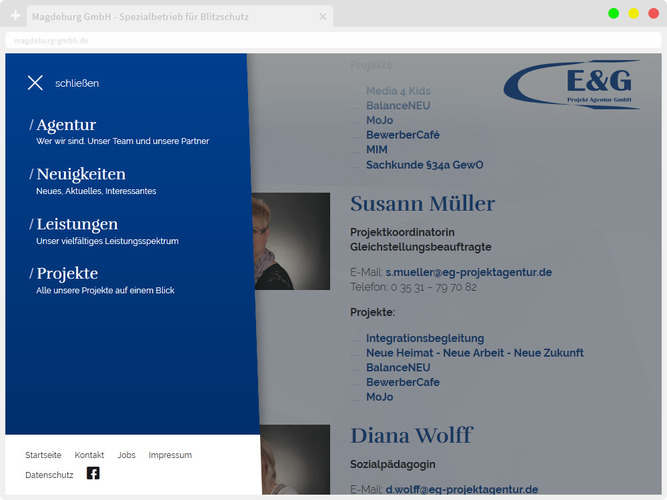Click the s.mueller@eg-projektagentur.de email link
This screenshot has width=667, height=500.
coord(469,272)
